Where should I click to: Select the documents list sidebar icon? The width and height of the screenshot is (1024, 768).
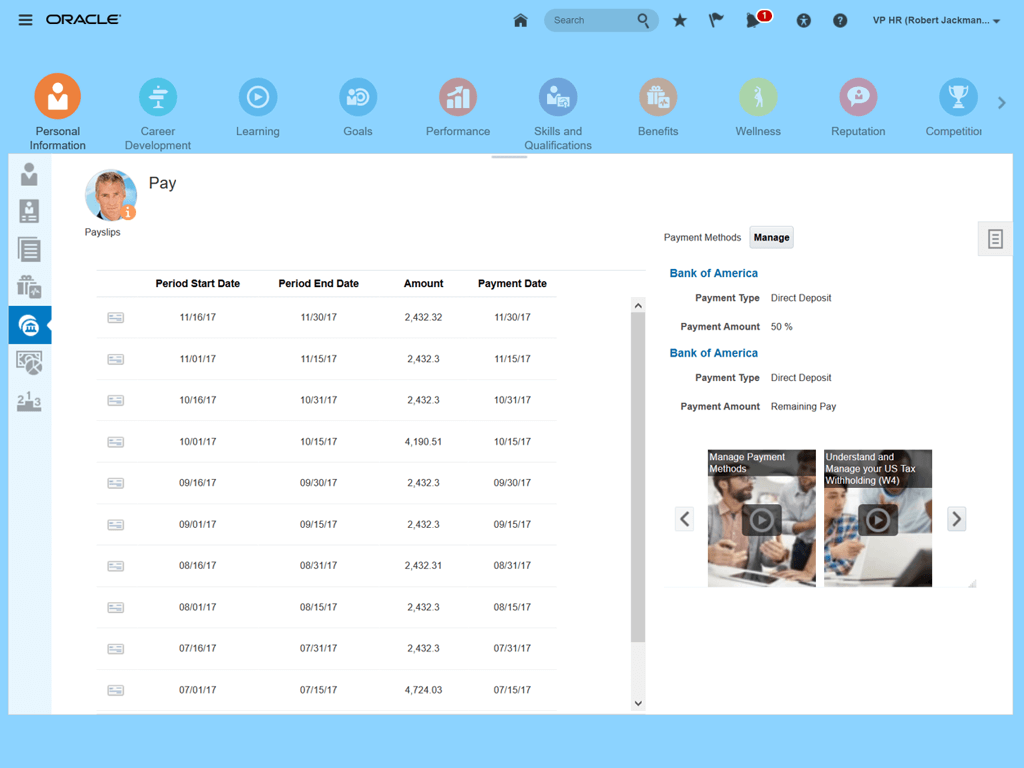[x=29, y=249]
